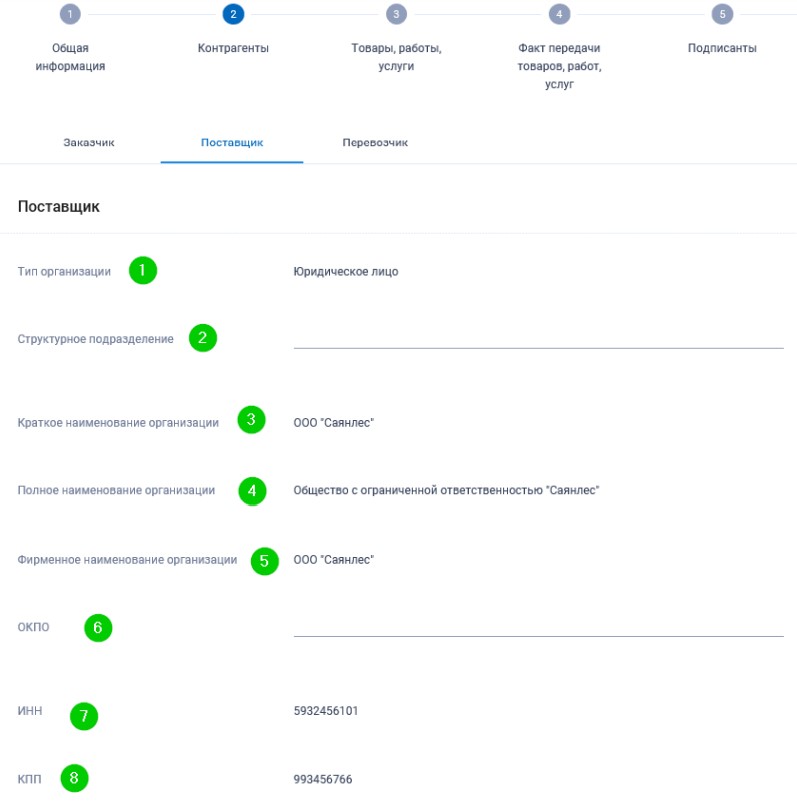
Task: Click the Юридическое лицо organization type value
Action: pyautogui.click(x=346, y=272)
